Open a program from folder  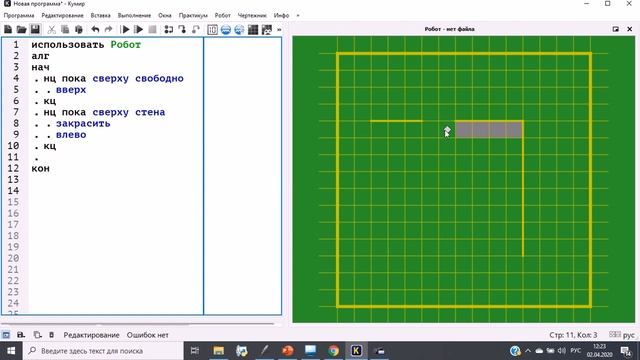pos(21,29)
